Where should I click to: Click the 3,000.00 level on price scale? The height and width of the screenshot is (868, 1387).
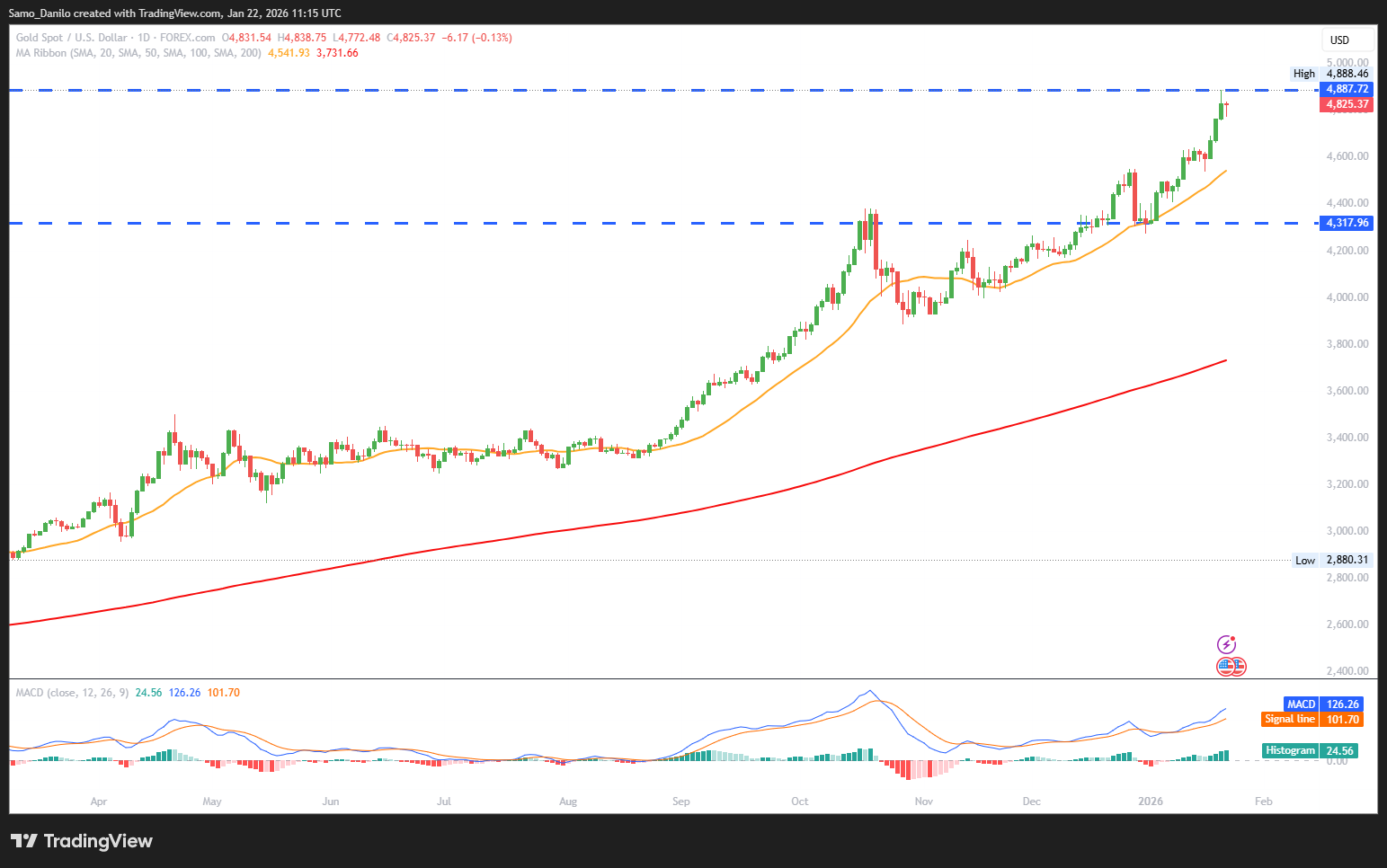tap(1347, 531)
